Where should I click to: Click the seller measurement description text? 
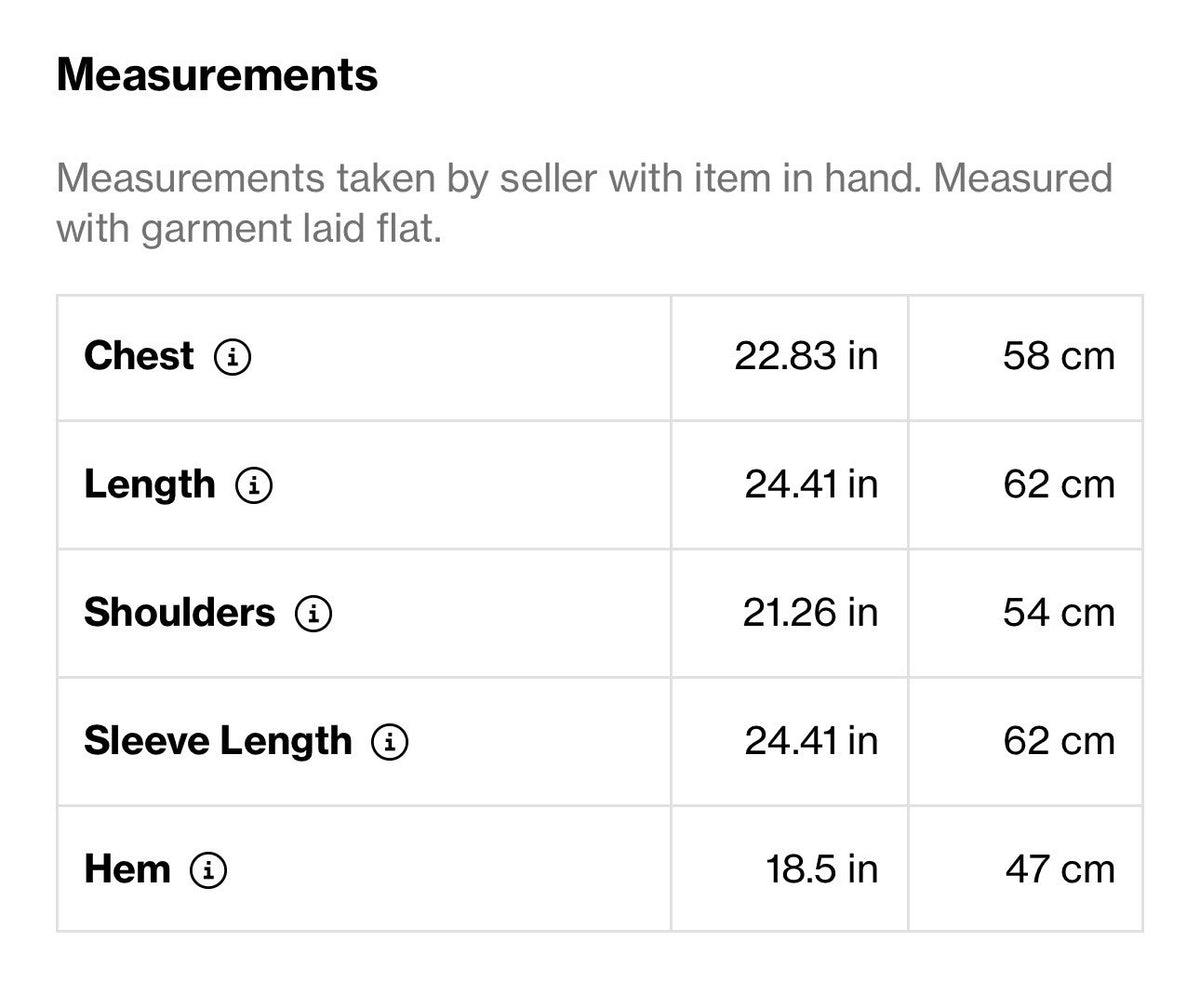coord(585,204)
